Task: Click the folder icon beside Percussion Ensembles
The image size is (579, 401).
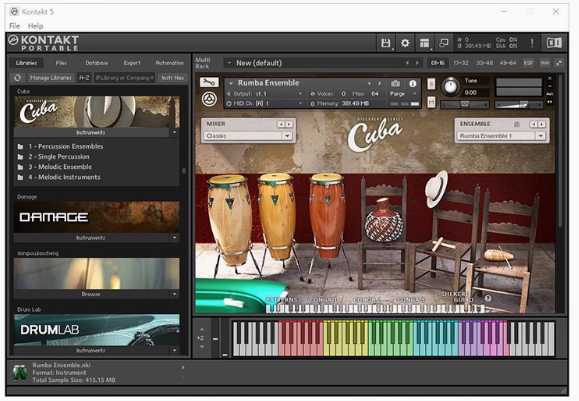Action: click(21, 147)
